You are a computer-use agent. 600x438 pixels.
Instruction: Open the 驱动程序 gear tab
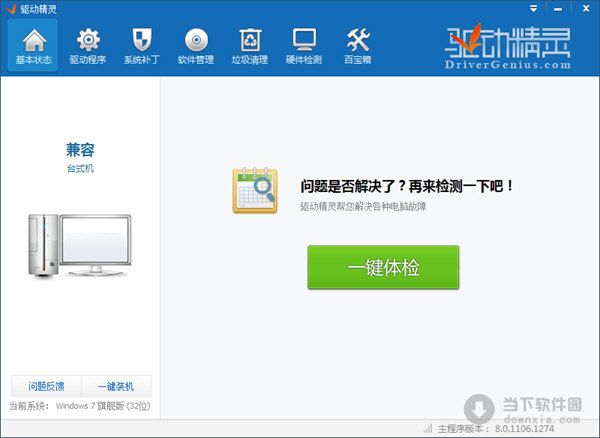pyautogui.click(x=88, y=45)
